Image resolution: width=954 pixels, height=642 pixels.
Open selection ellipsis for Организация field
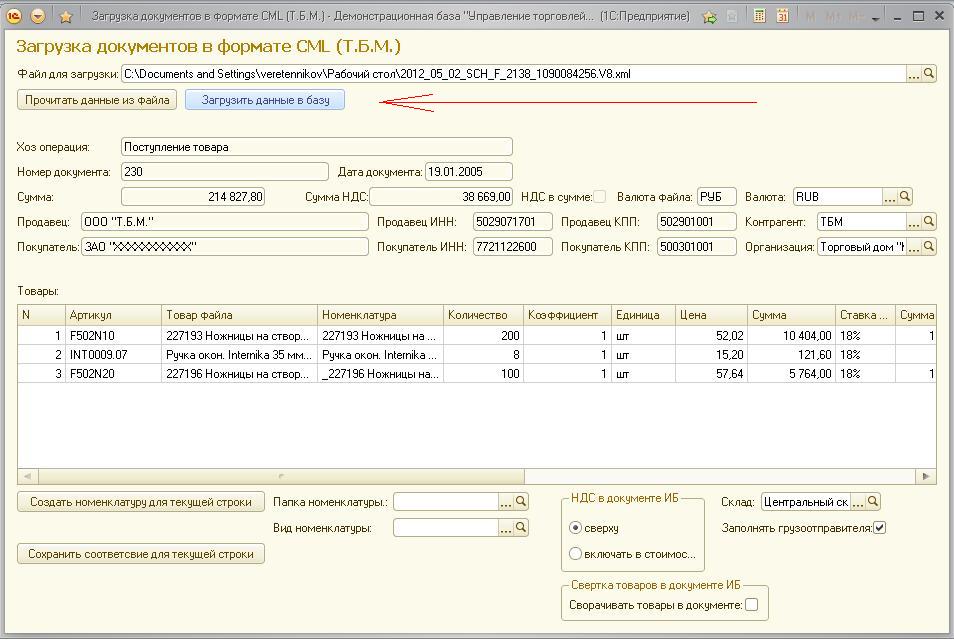[913, 247]
